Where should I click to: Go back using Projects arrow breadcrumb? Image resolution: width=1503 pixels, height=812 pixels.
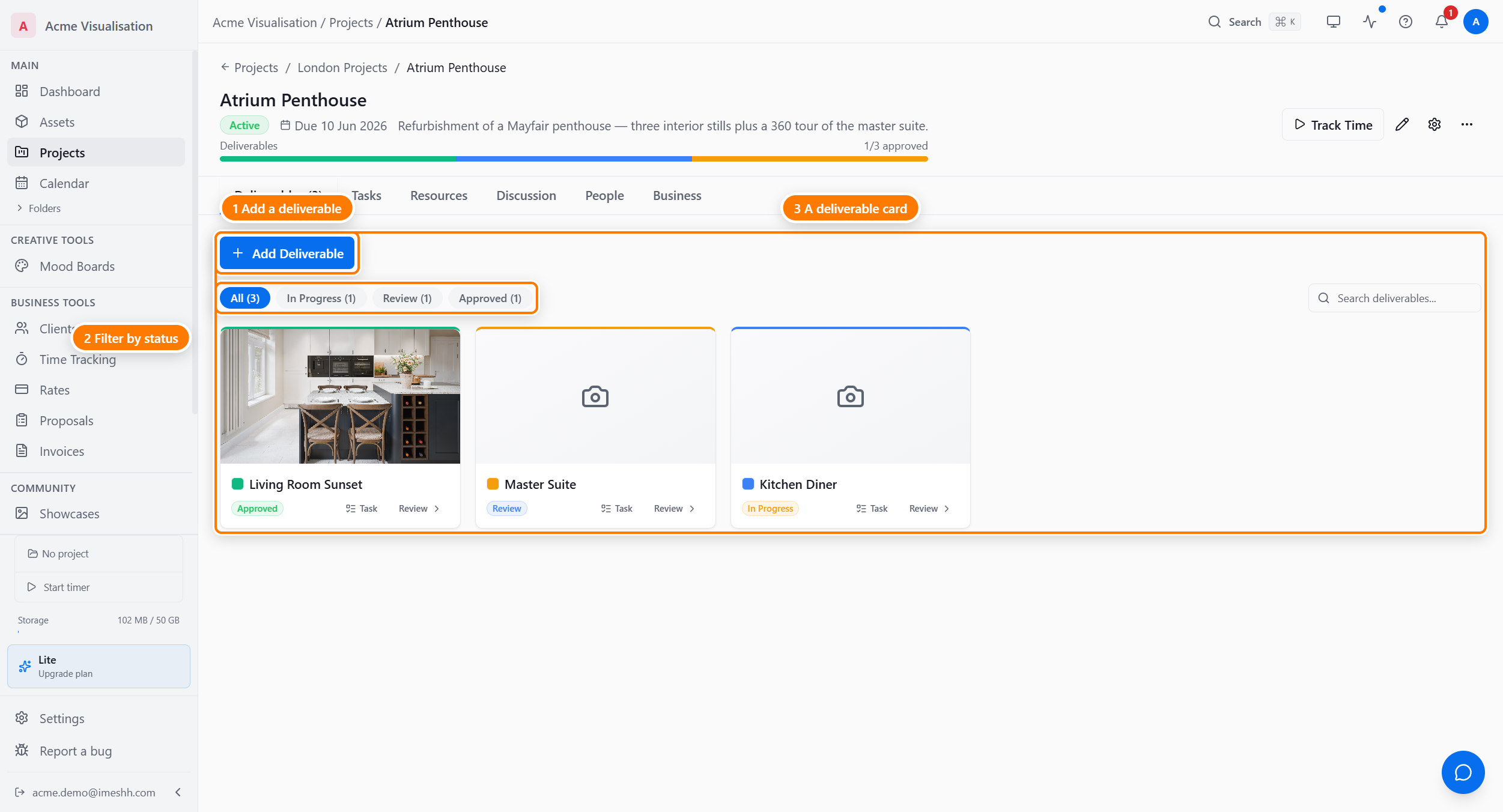(x=249, y=68)
